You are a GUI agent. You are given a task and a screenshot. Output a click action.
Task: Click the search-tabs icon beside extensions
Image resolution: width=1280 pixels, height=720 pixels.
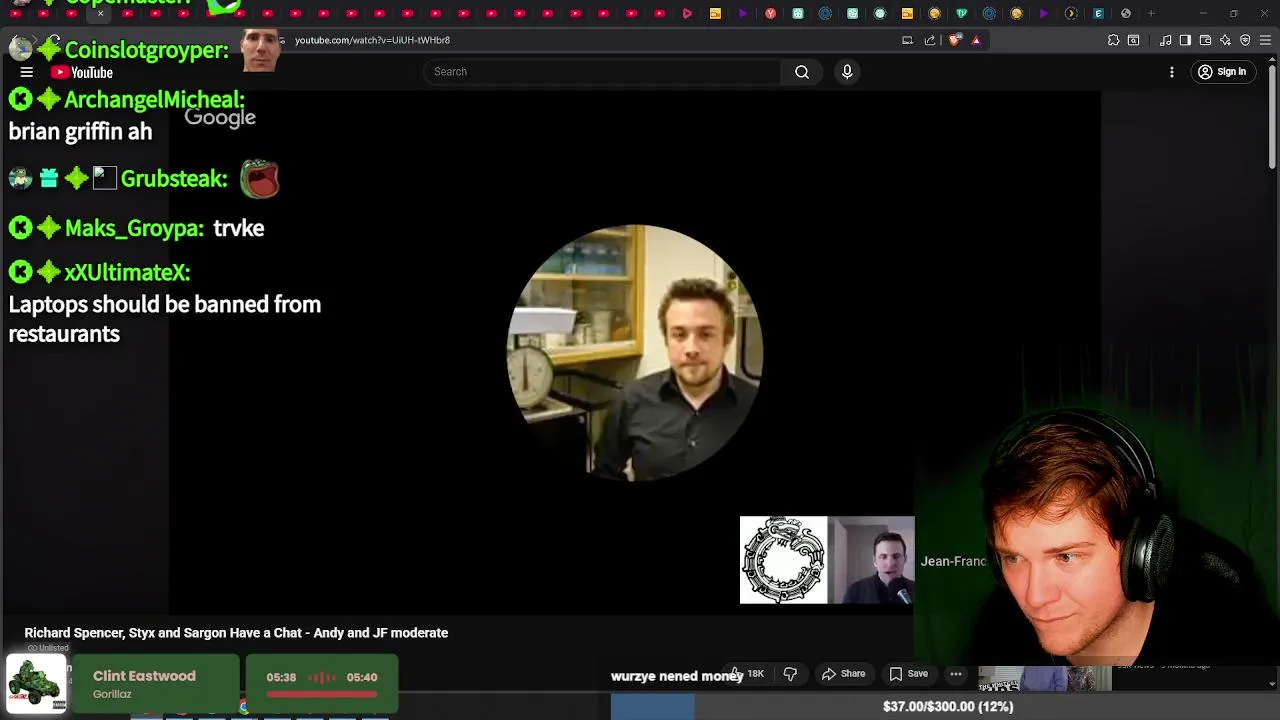tap(1133, 40)
